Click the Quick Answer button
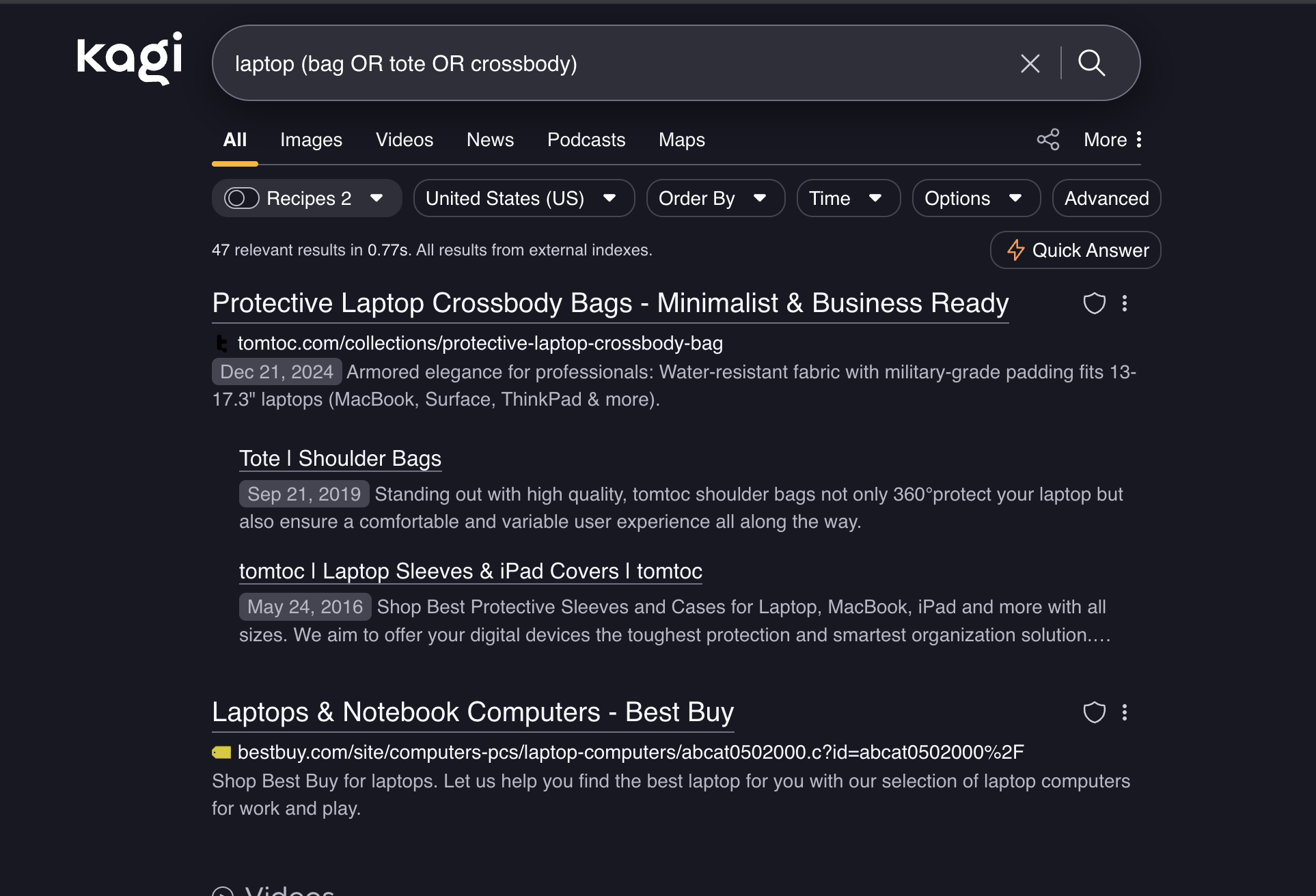1316x896 pixels. (1075, 250)
